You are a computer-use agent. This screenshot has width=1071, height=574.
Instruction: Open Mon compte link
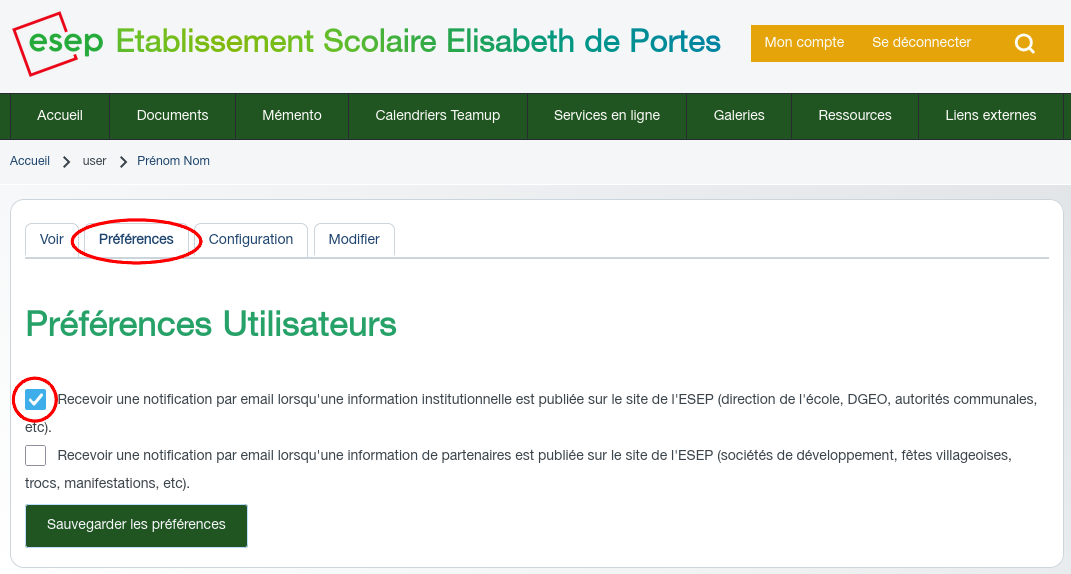pos(804,42)
